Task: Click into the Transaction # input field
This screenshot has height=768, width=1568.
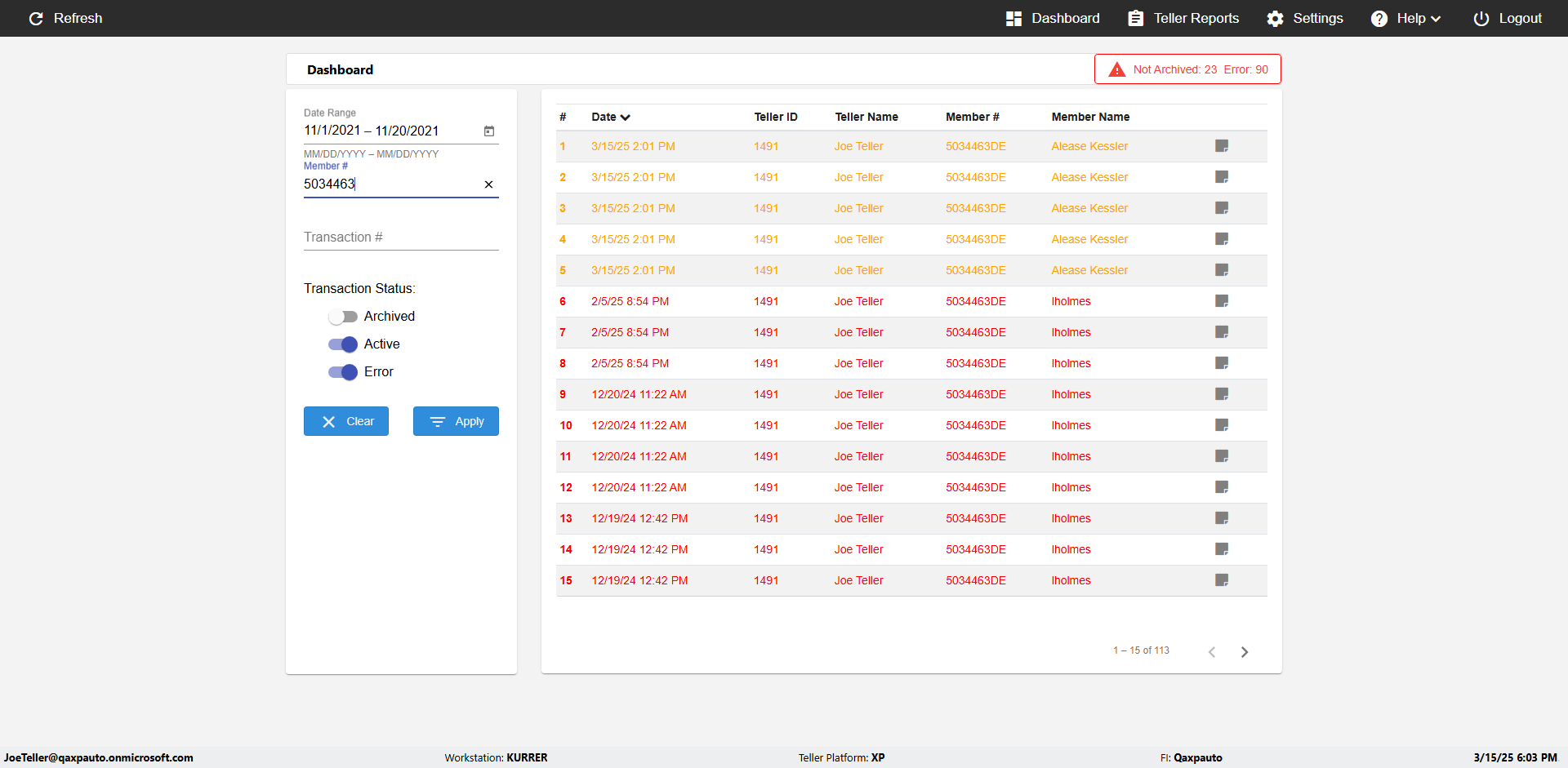Action: click(400, 238)
